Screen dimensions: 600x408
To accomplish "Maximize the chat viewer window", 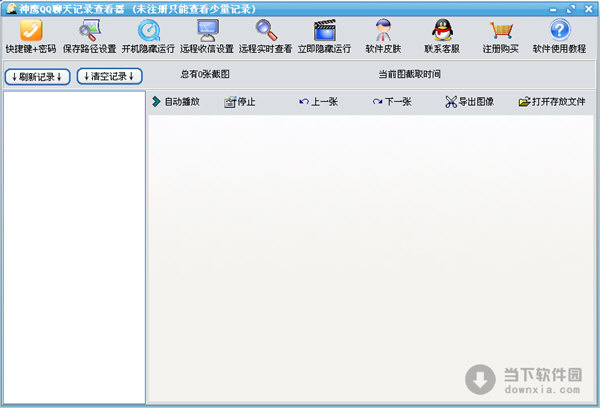I will (x=571, y=9).
